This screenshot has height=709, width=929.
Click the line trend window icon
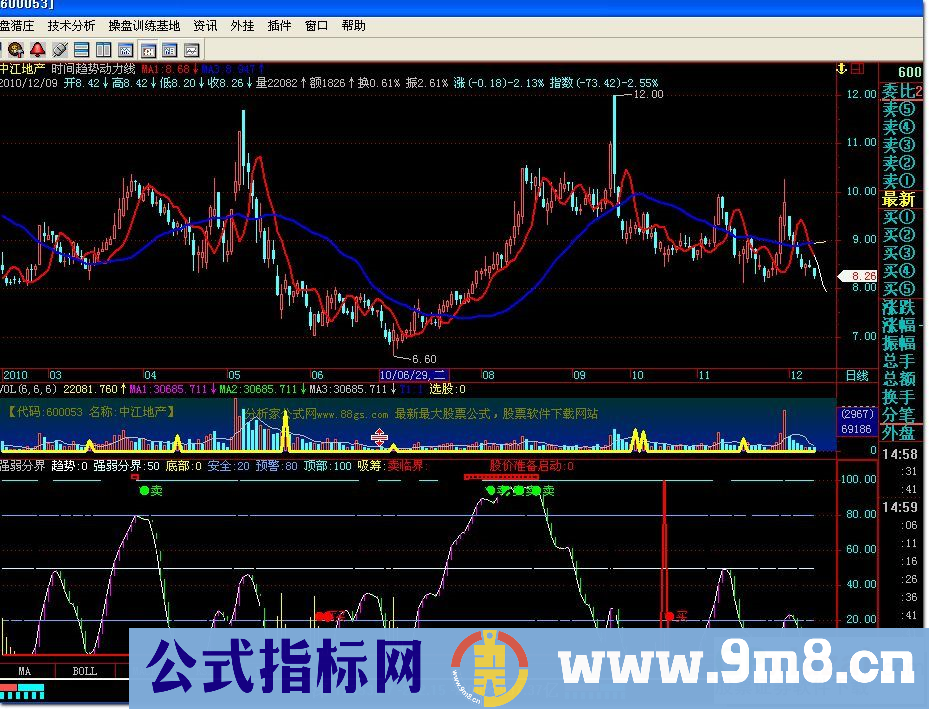click(x=191, y=50)
